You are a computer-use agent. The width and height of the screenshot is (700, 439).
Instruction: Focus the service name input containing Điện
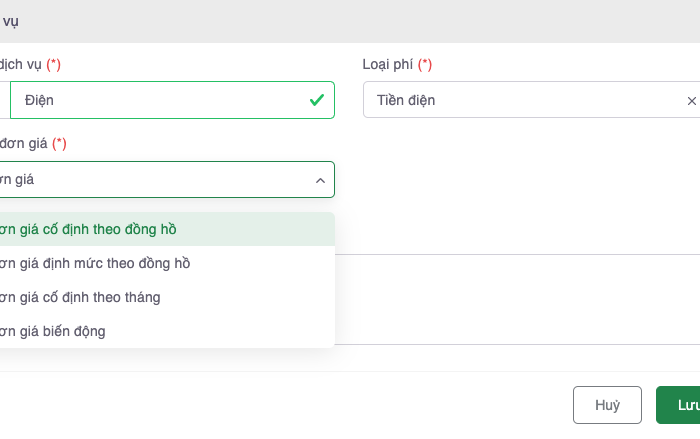(x=160, y=100)
